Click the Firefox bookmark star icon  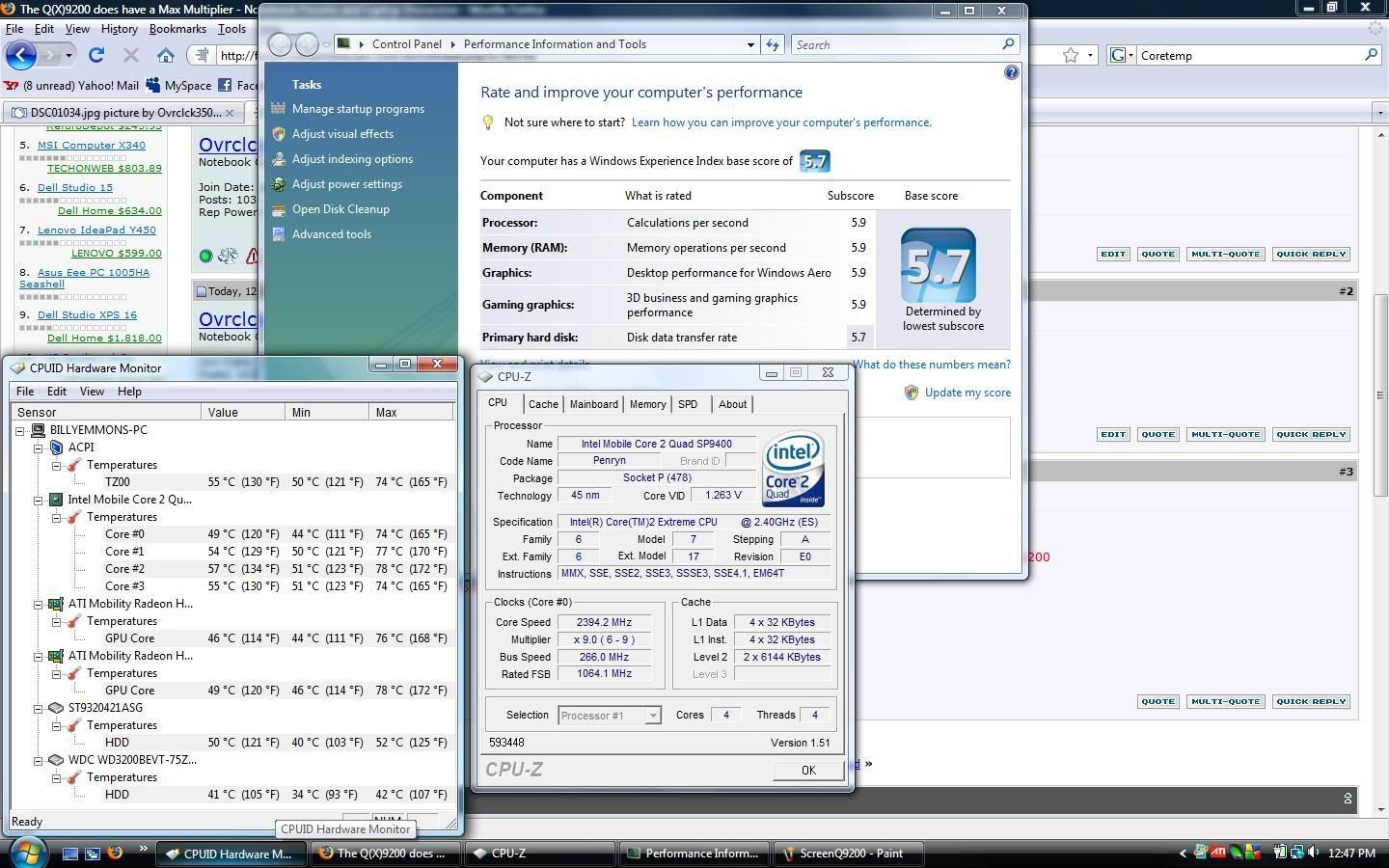click(1070, 55)
